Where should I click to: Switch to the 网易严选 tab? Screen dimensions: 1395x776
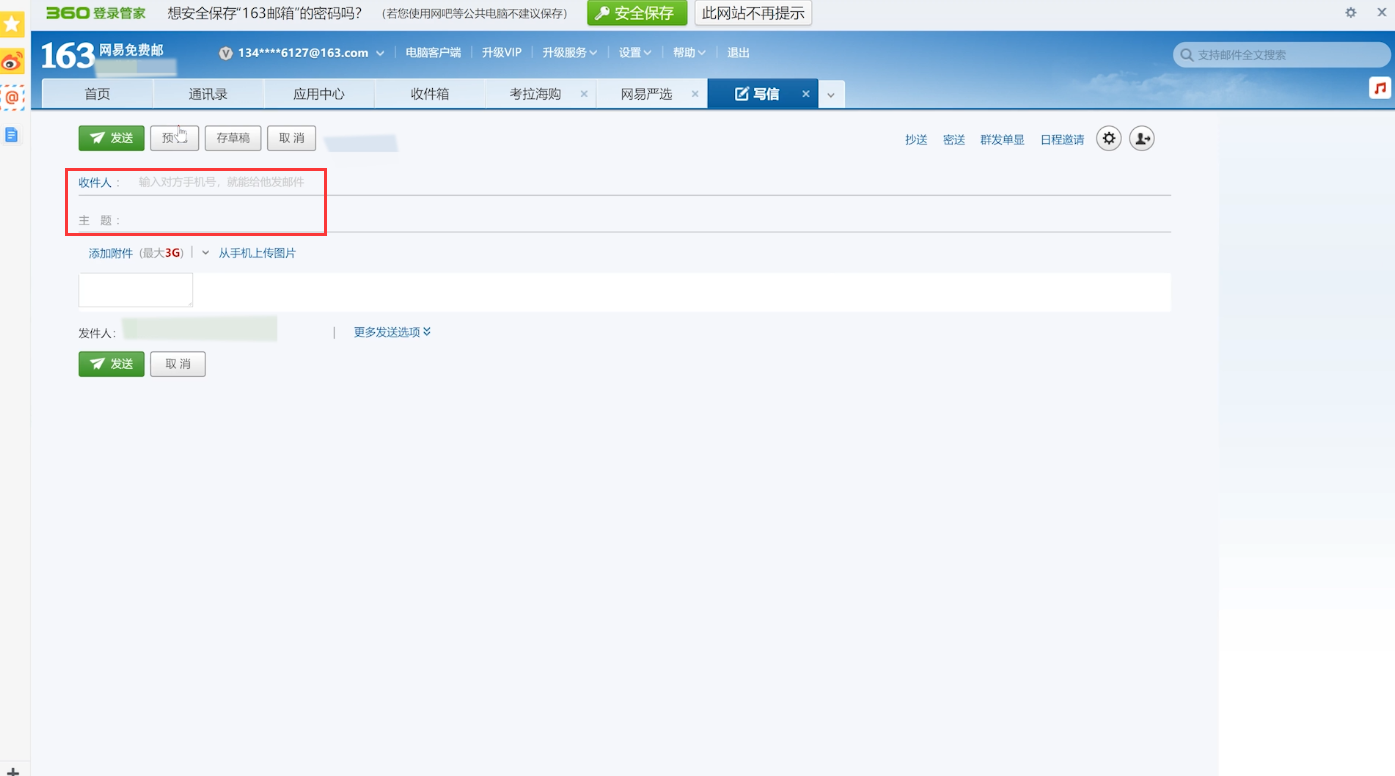pos(646,94)
